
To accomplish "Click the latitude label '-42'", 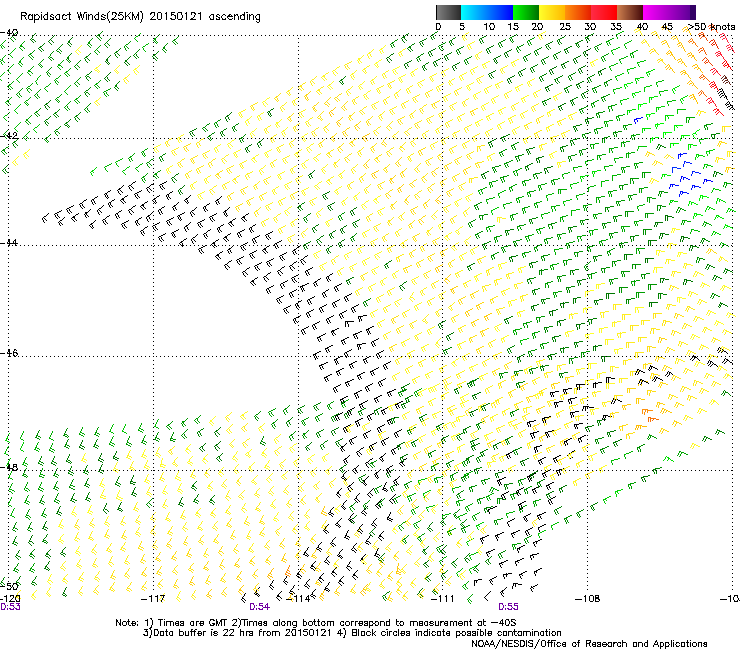I will [9, 135].
